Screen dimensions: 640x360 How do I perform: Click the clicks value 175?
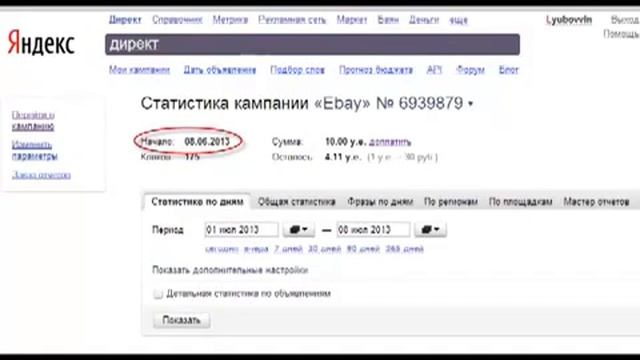point(192,157)
